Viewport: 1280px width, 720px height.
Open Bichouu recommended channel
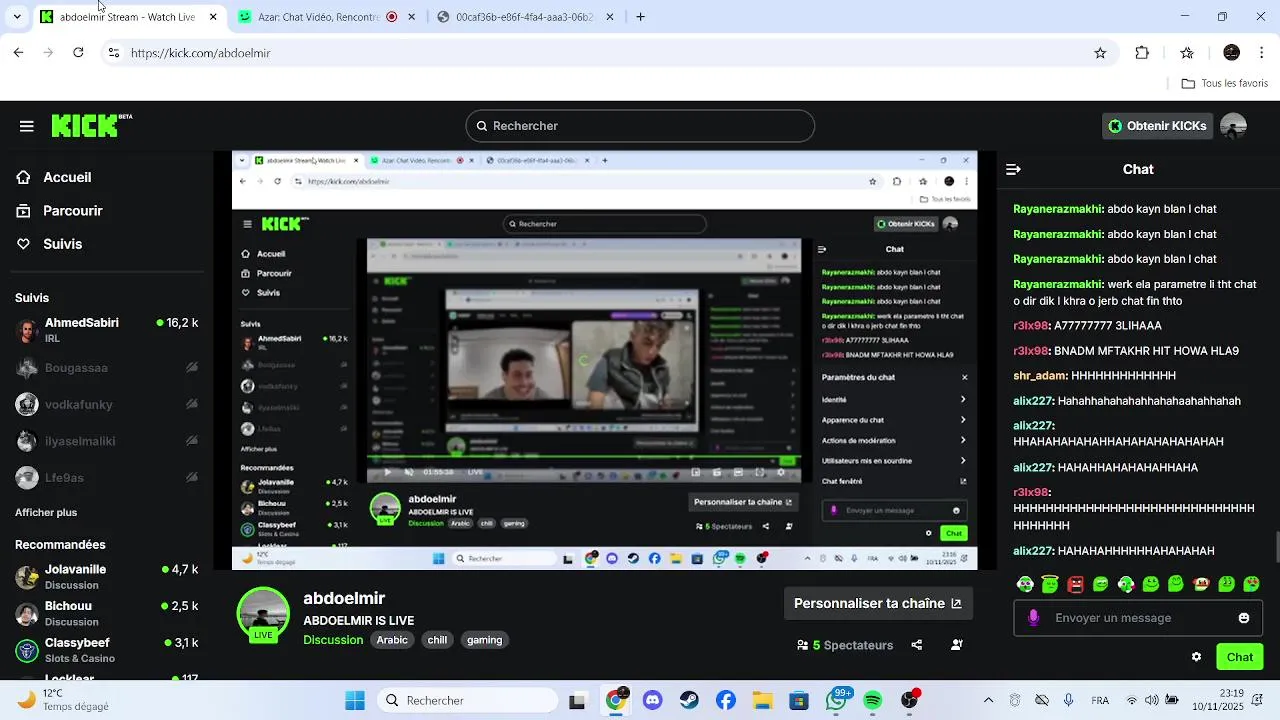tap(107, 613)
